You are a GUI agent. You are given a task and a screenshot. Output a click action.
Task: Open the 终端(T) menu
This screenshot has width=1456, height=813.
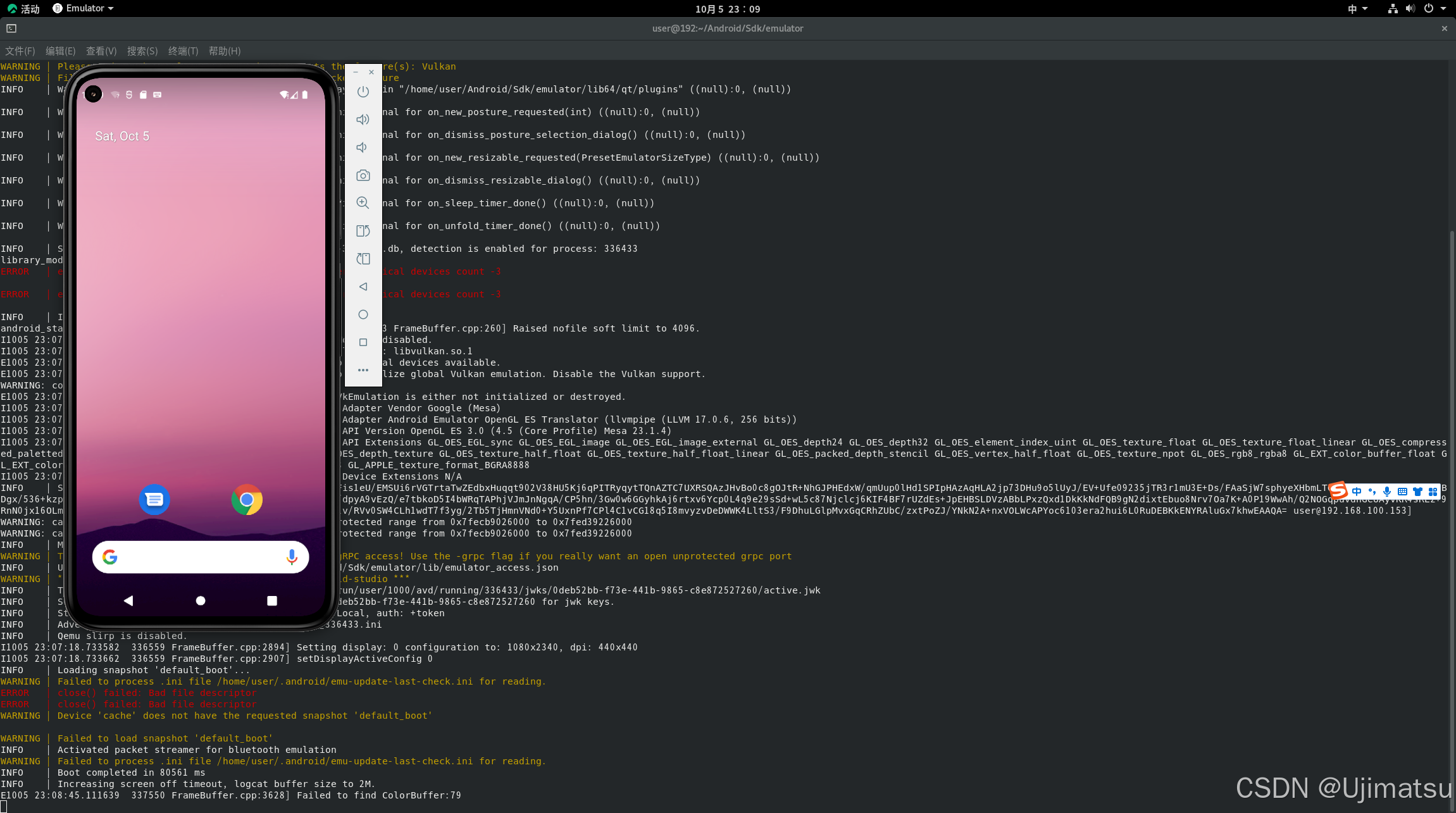tap(183, 51)
